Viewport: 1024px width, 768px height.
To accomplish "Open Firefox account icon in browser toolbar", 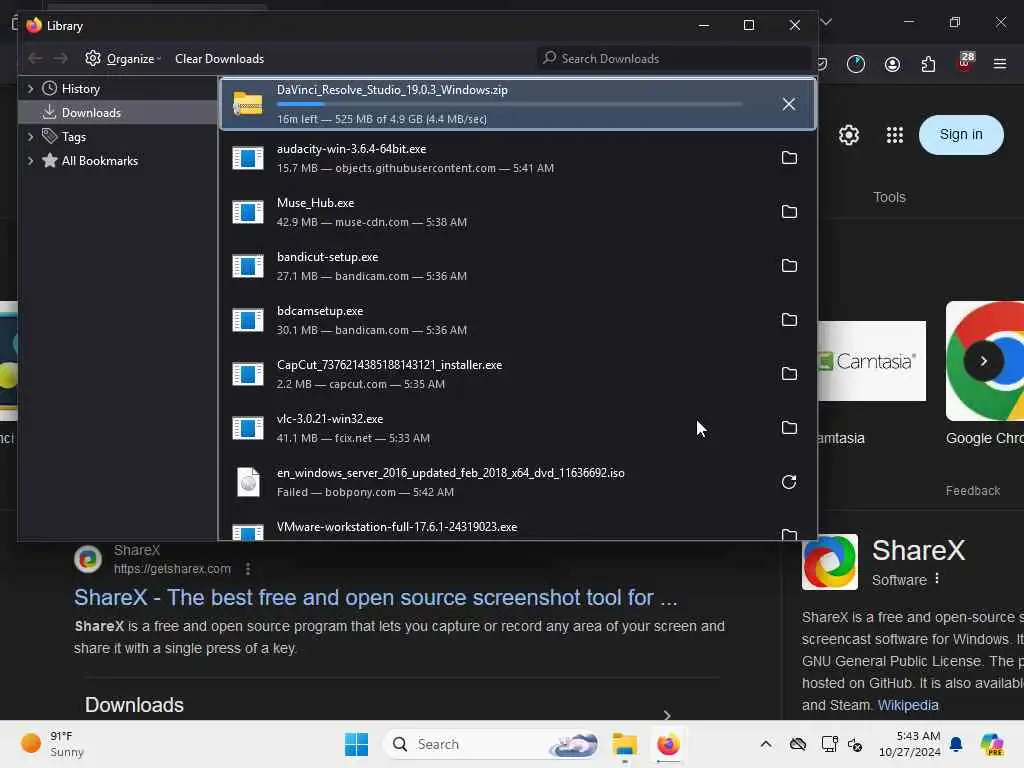I will pyautogui.click(x=892, y=64).
